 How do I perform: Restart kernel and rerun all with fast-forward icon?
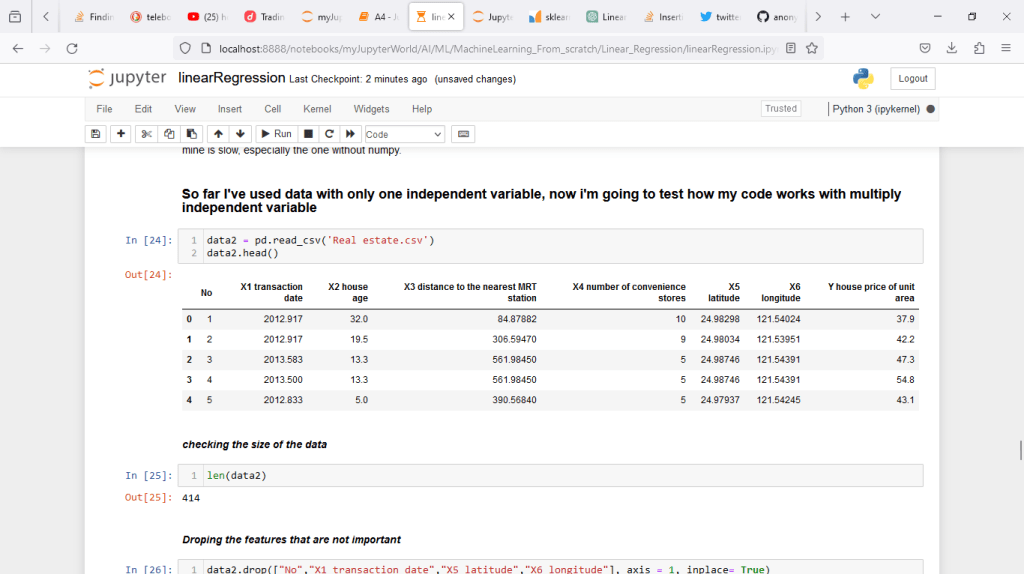[x=350, y=134]
